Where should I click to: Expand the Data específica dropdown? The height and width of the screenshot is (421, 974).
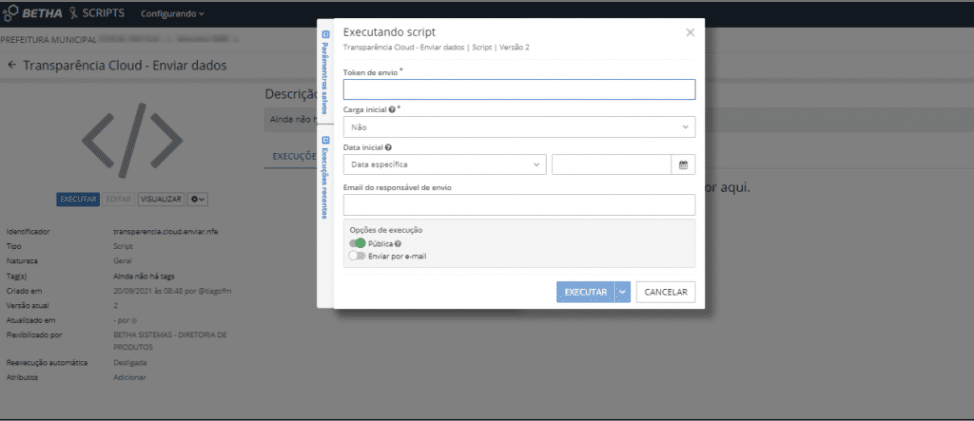pyautogui.click(x=445, y=165)
